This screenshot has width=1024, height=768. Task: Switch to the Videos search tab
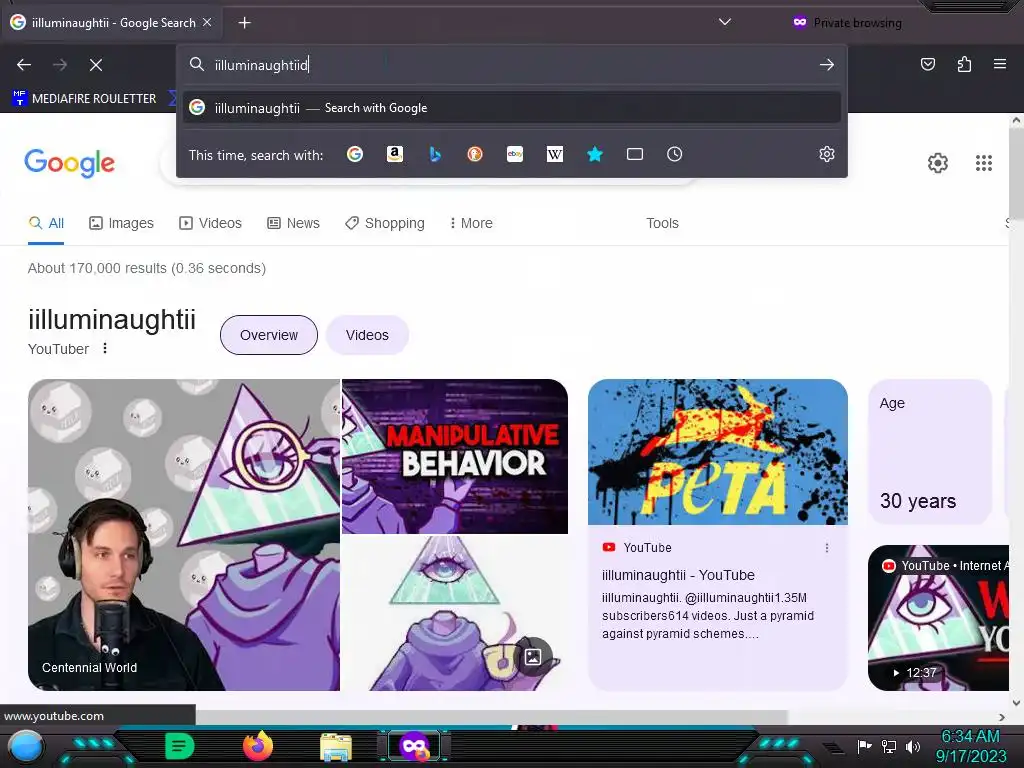[210, 223]
